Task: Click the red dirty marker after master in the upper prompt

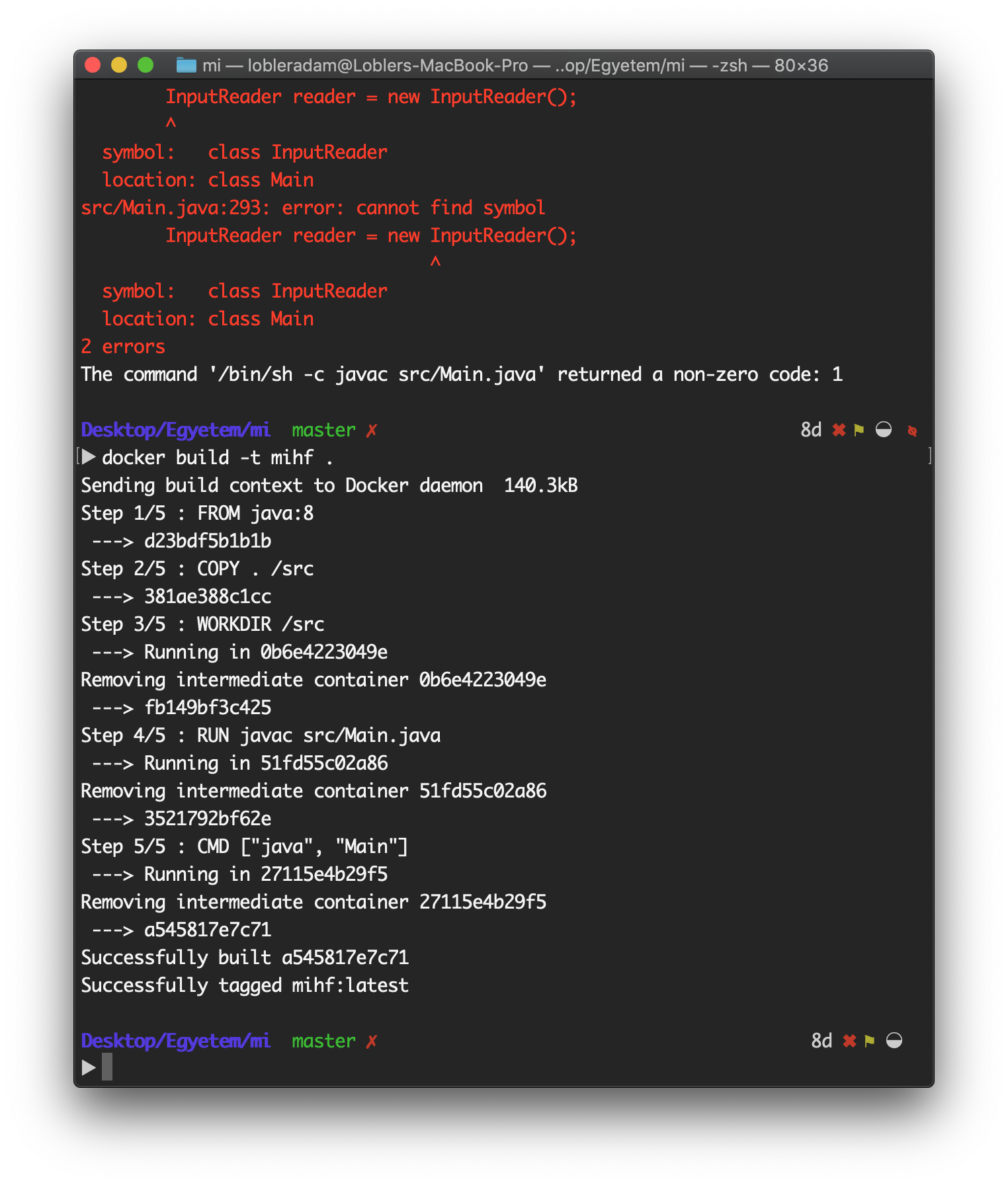Action: click(372, 430)
